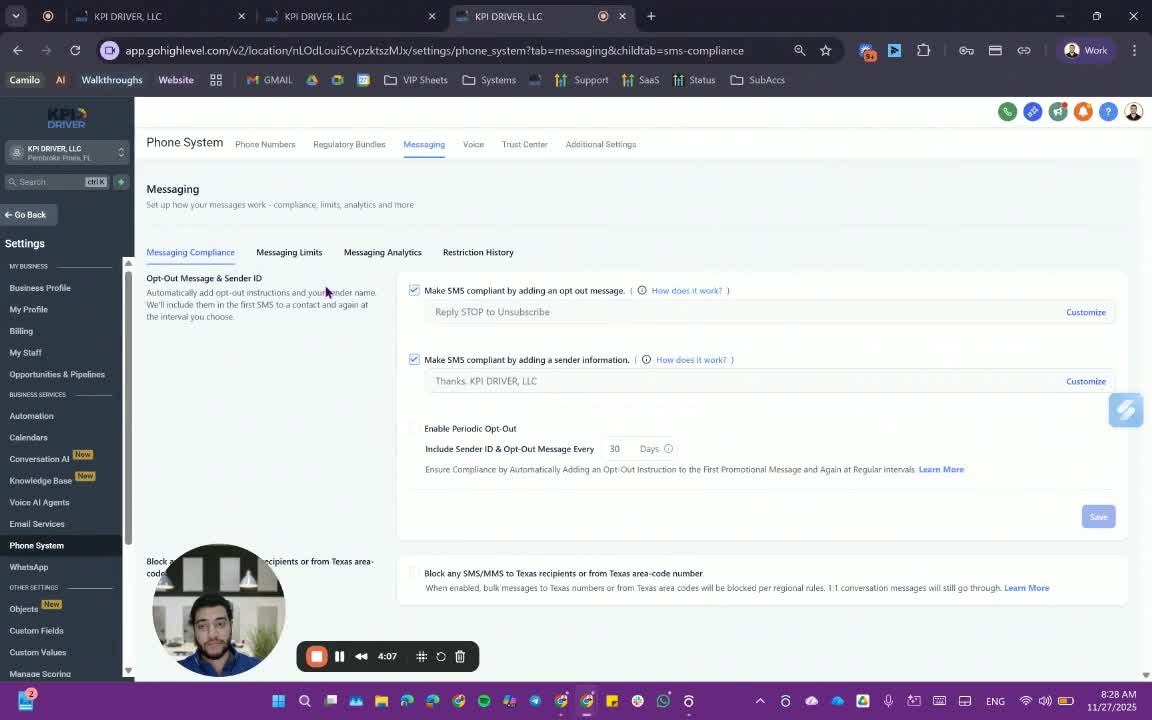The height and width of the screenshot is (720, 1152).
Task: Open the Chrome three-dot menu
Action: (1134, 50)
